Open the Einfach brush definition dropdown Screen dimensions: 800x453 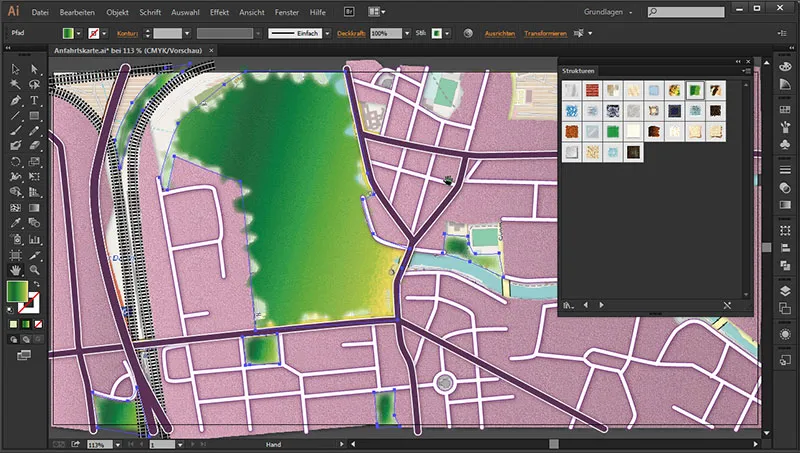pos(327,33)
